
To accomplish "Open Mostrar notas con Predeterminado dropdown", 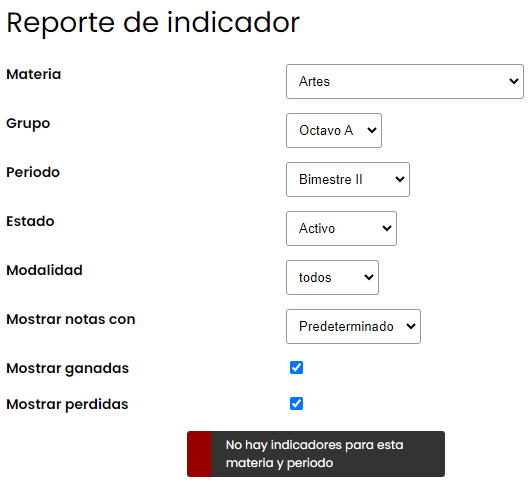I will (353, 327).
